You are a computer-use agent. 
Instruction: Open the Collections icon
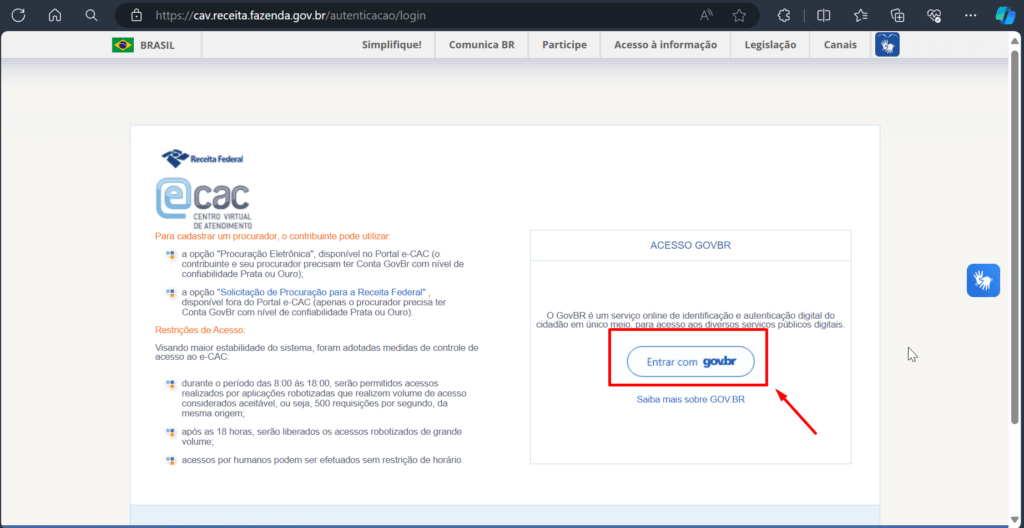tap(898, 15)
